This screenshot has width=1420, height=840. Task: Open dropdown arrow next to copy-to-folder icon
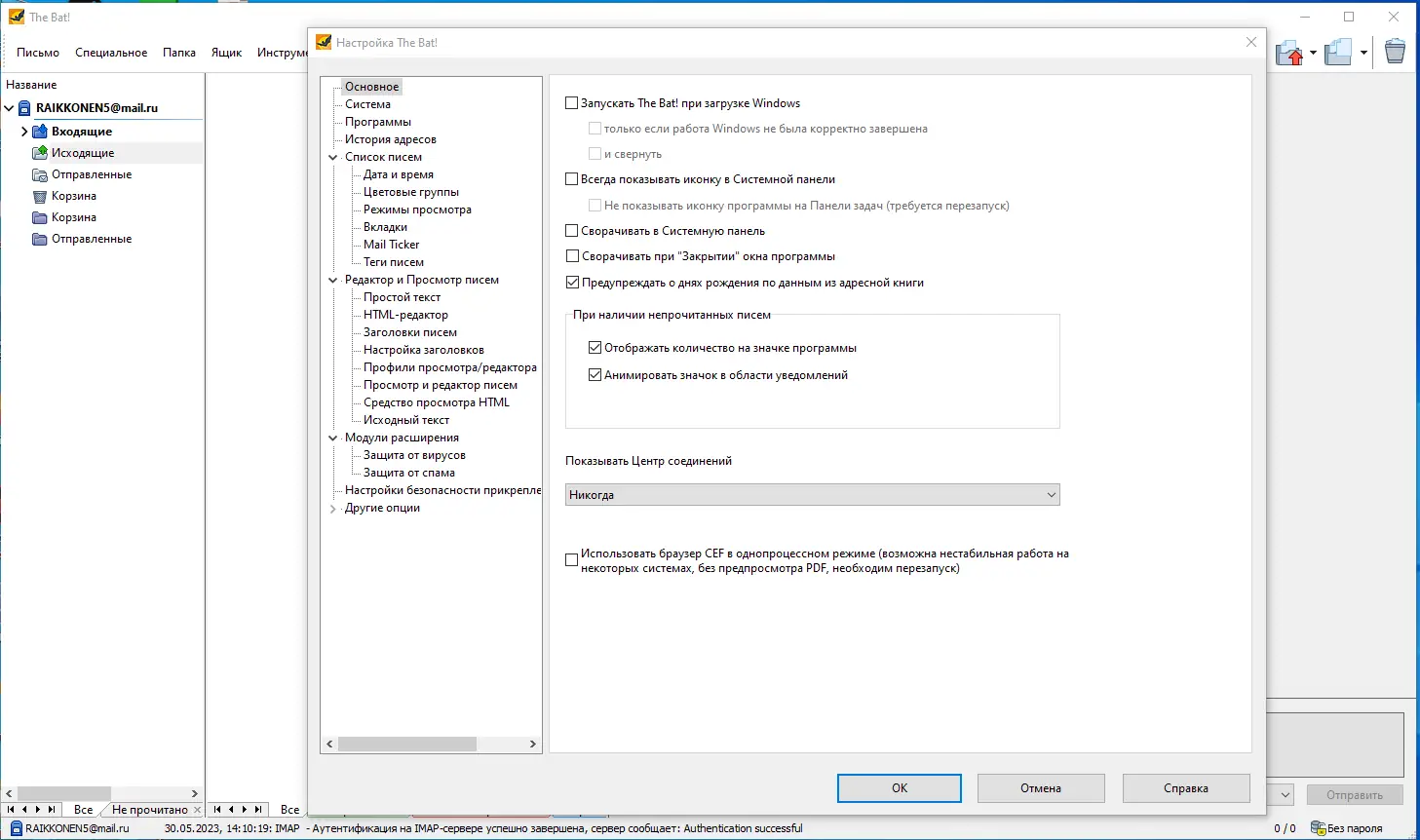1363,53
